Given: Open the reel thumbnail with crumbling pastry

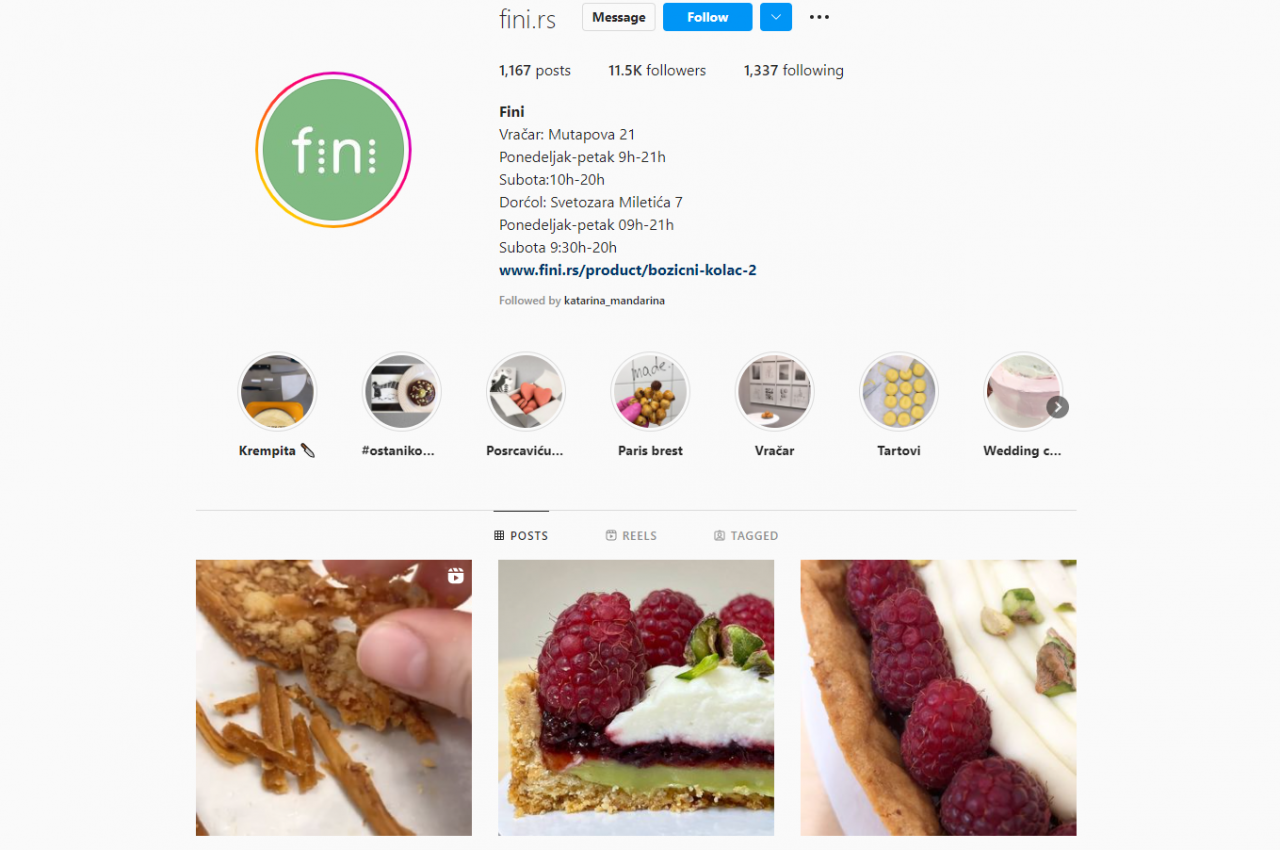Looking at the screenshot, I should tap(334, 698).
